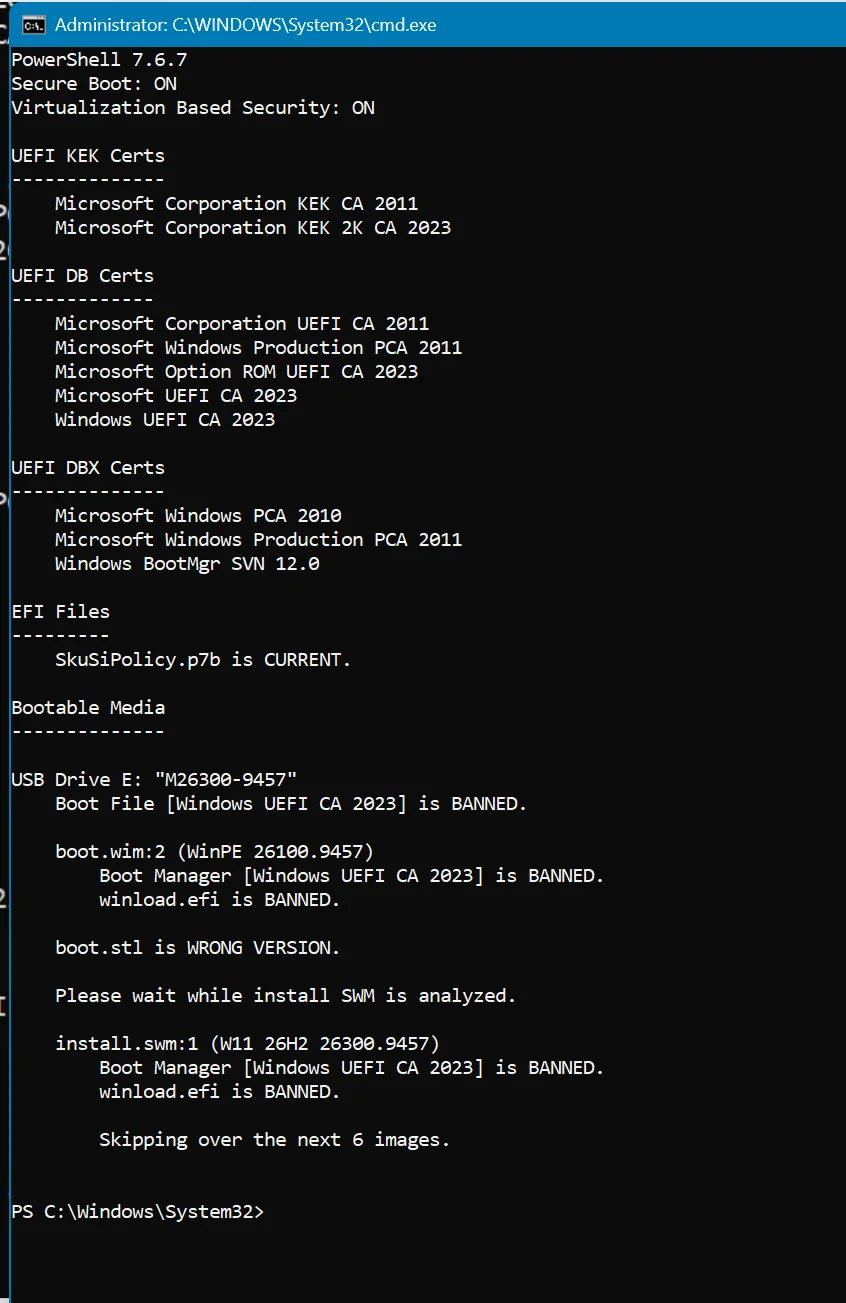Click the Virtualization Based Security line

click(x=193, y=107)
